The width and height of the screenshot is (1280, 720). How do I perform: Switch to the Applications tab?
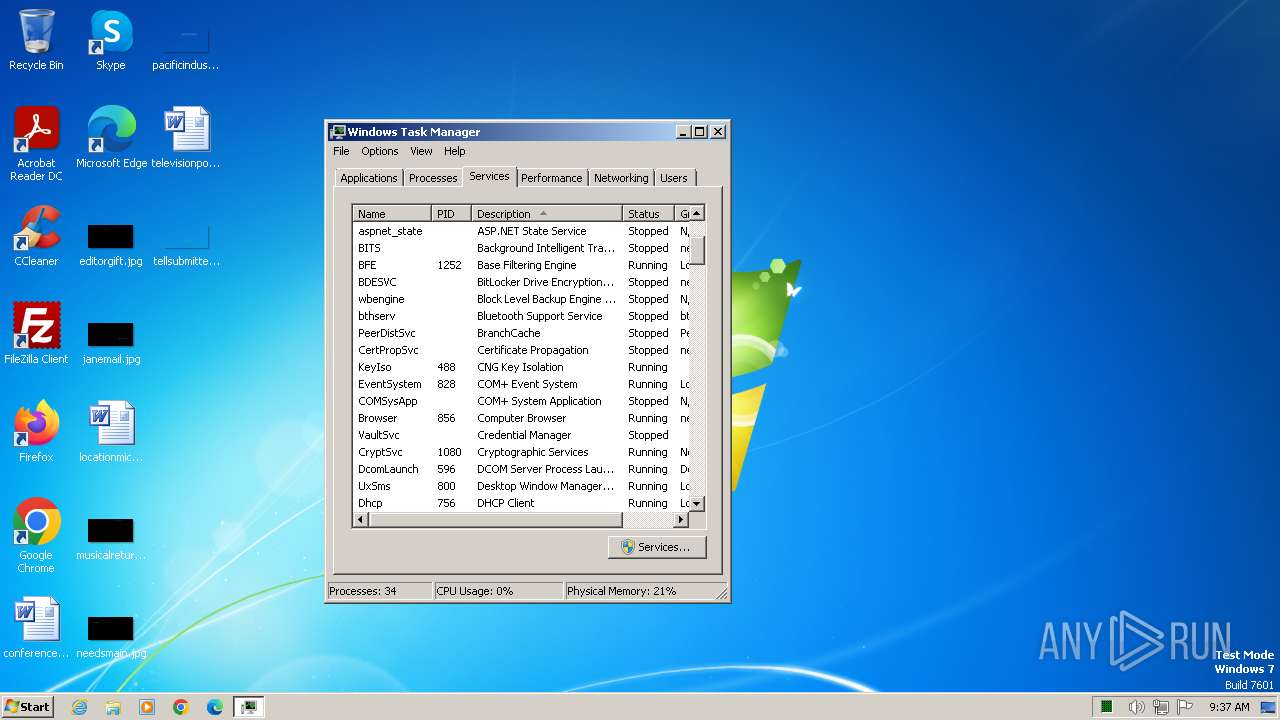[369, 178]
